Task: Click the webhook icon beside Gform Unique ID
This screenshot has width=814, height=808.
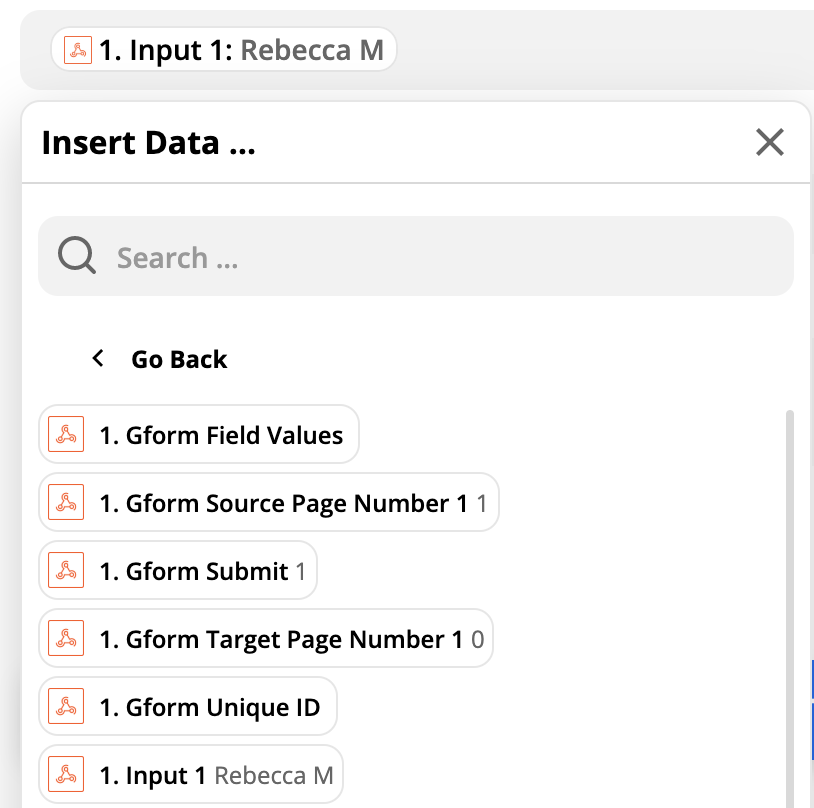Action: coord(66,706)
